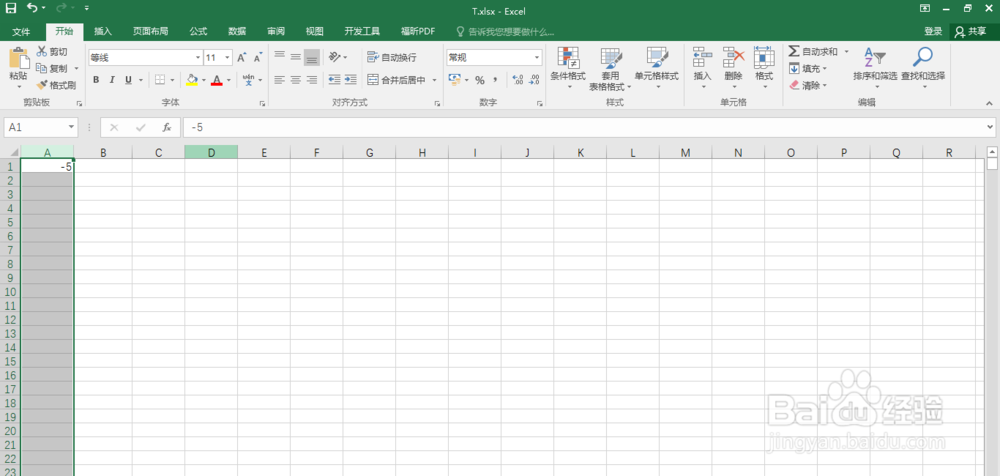Expand the formula bar chevron
Image resolution: width=1000 pixels, height=476 pixels.
coord(990,127)
